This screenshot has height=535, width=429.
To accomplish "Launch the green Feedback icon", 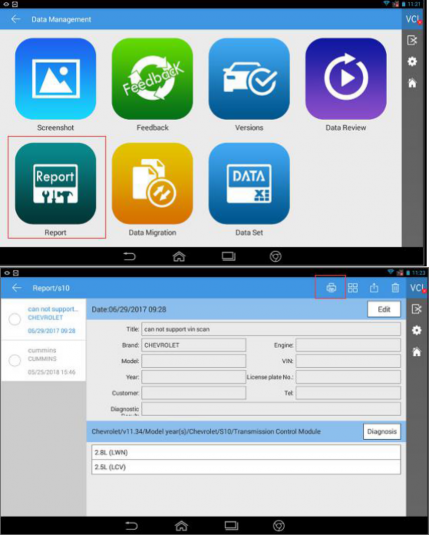I will pos(152,78).
